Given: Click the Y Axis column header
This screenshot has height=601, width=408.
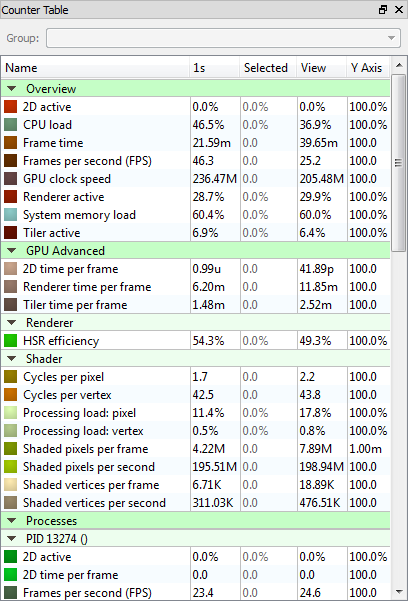Looking at the screenshot, I should pyautogui.click(x=368, y=68).
